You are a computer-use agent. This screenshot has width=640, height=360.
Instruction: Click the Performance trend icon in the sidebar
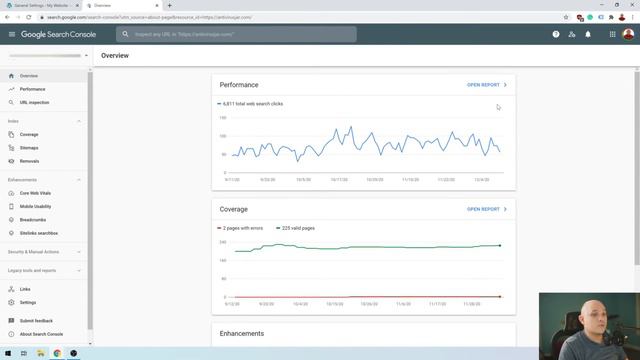coord(11,89)
